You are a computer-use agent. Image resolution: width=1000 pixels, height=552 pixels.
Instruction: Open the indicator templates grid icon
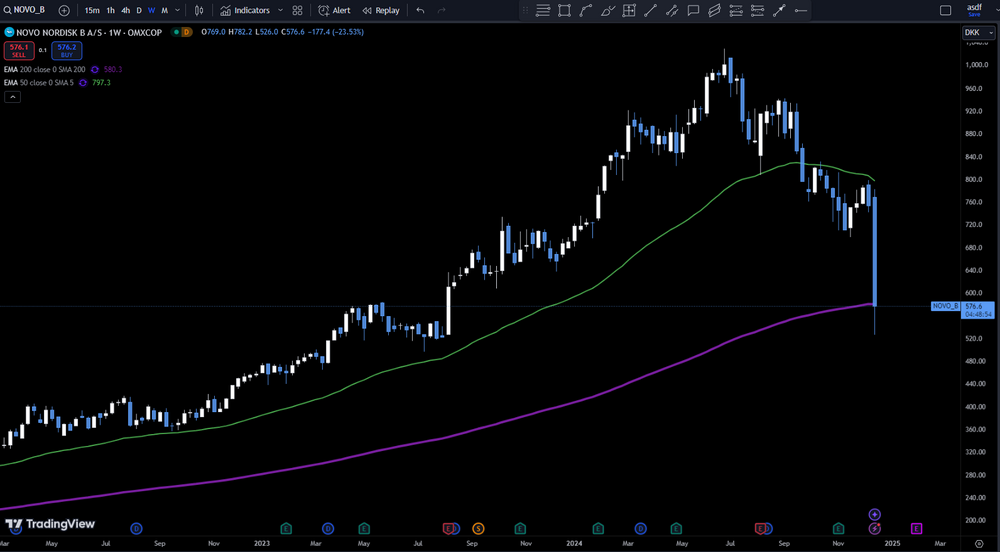[297, 10]
